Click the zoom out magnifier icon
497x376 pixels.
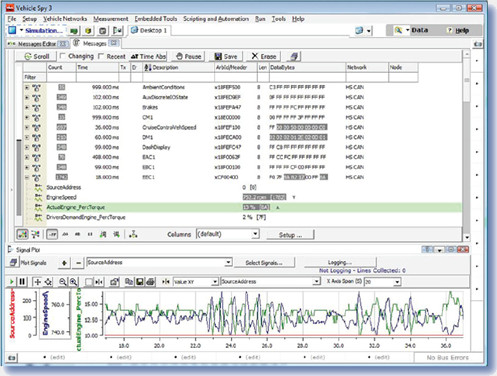(62, 282)
